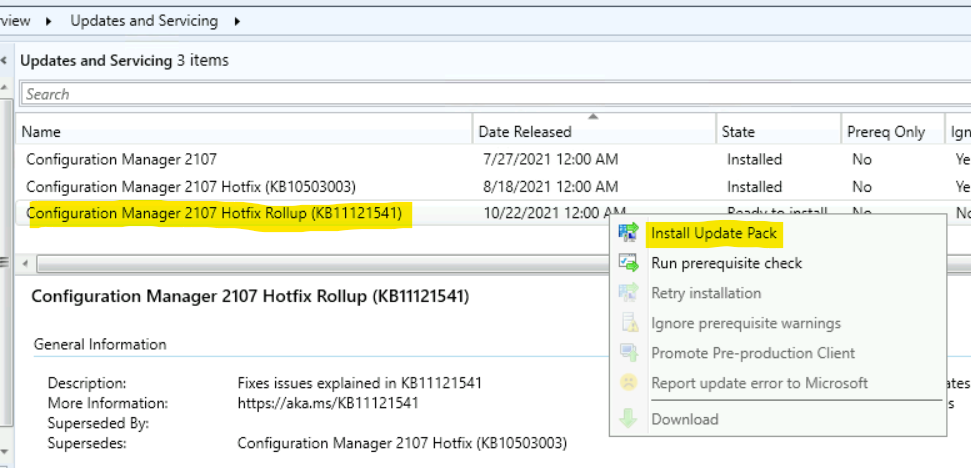The image size is (971, 468).
Task: Click the 7/27/2021 12:00 AM date cell
Action: point(551,159)
